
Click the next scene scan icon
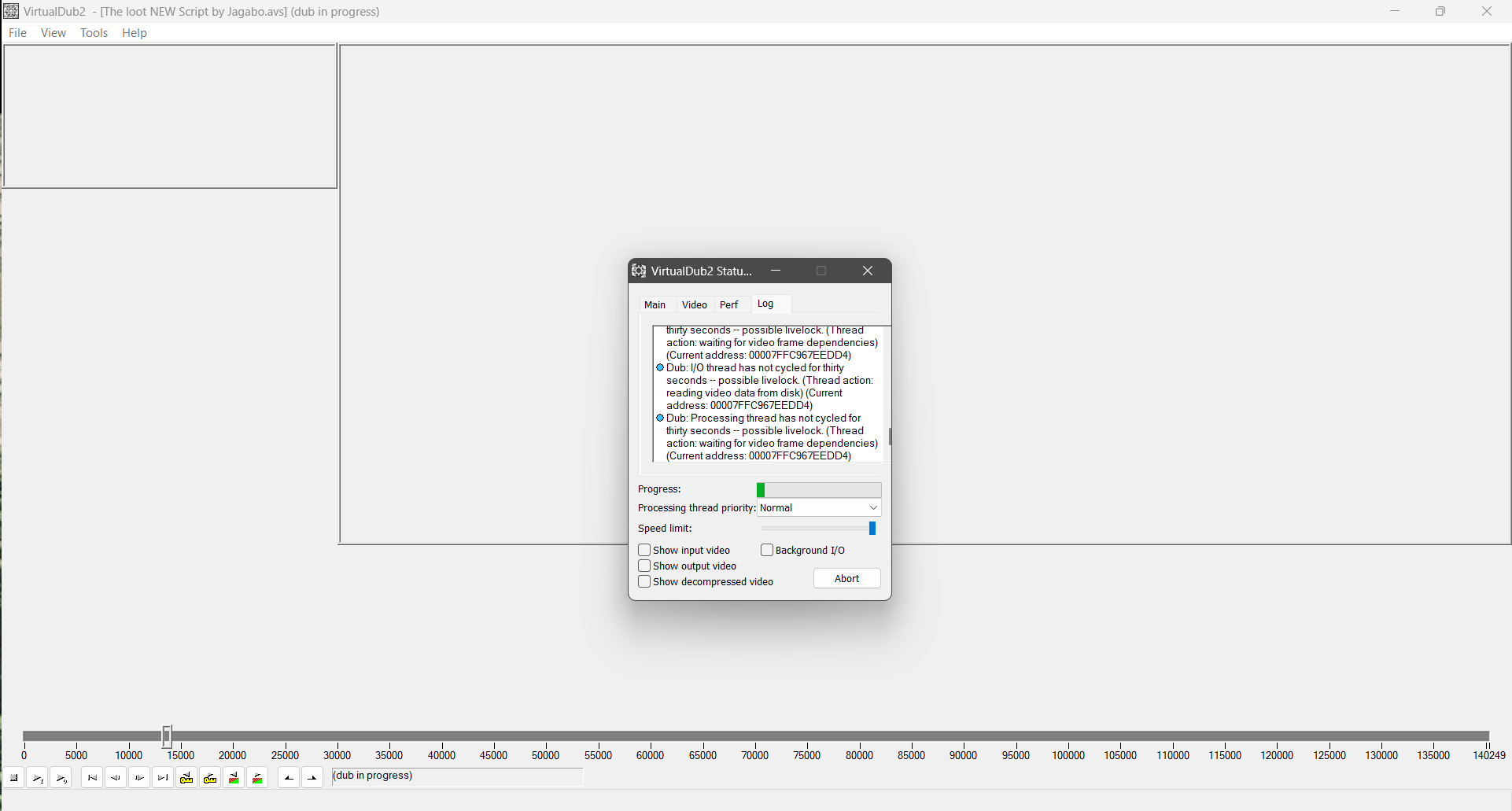257,778
